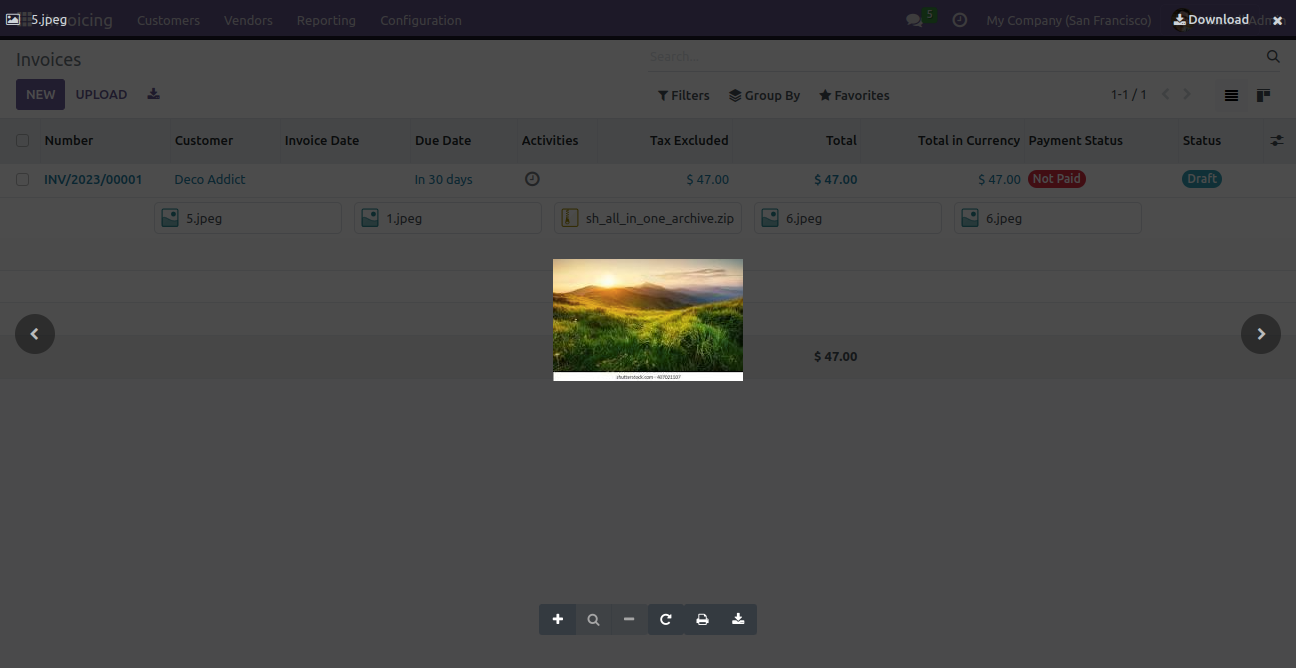This screenshot has height=668, width=1296.
Task: Expand the Group By dropdown
Action: coord(765,96)
